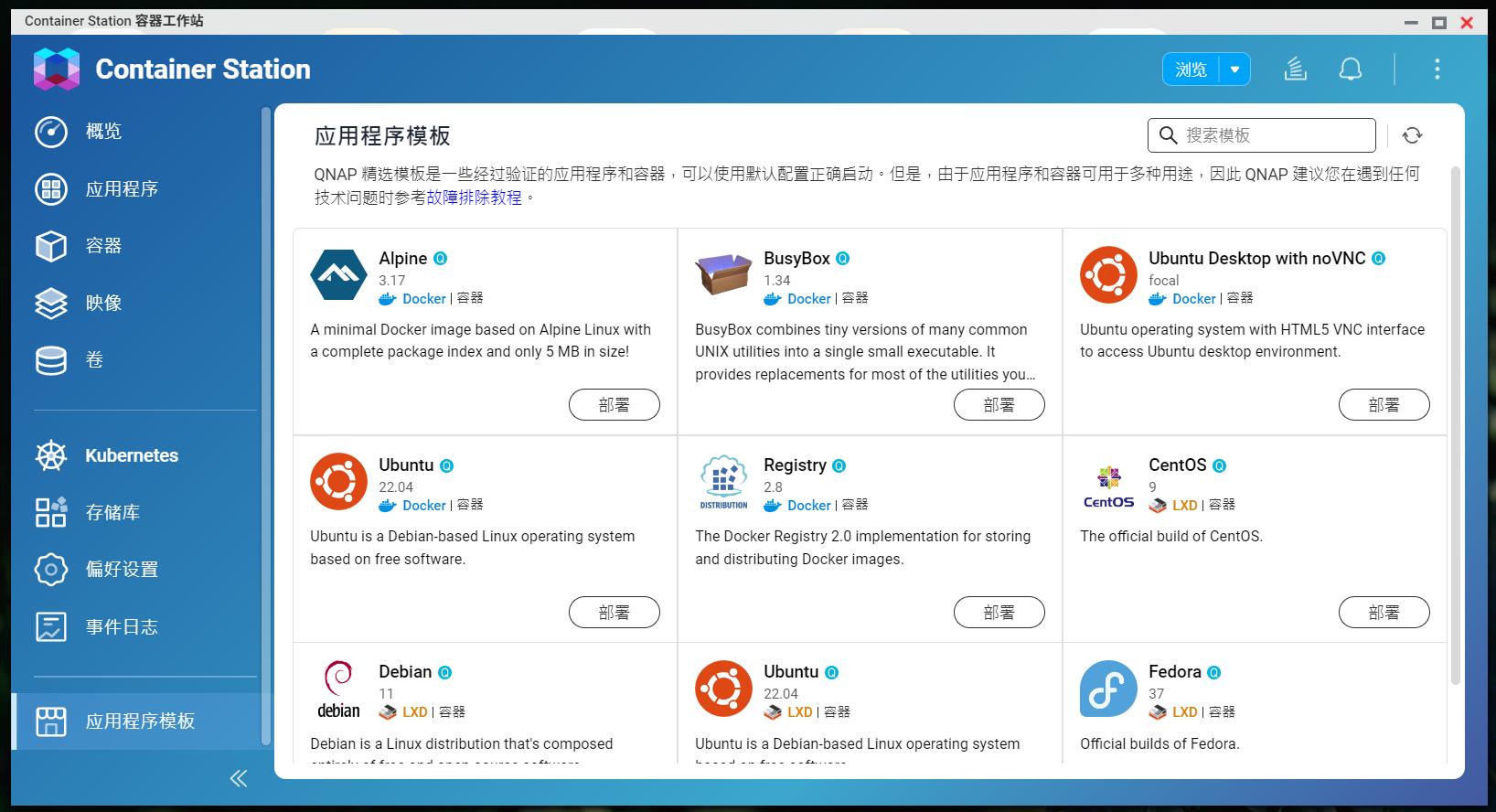Screen dimensions: 1496x812
Task: Click the Alpine logo icon
Action: [x=338, y=274]
